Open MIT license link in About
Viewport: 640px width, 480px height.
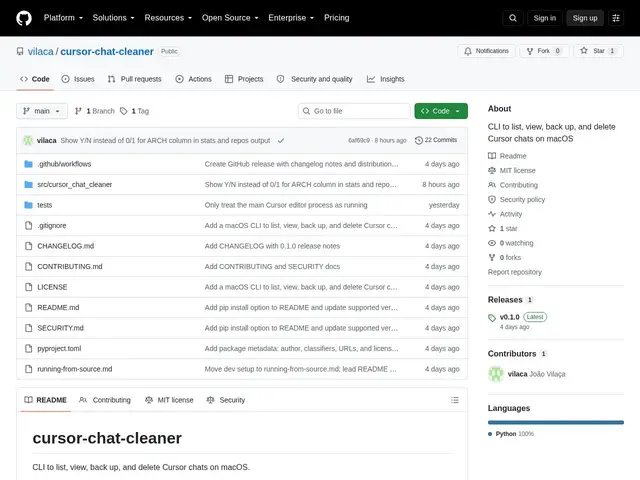tap(511, 171)
